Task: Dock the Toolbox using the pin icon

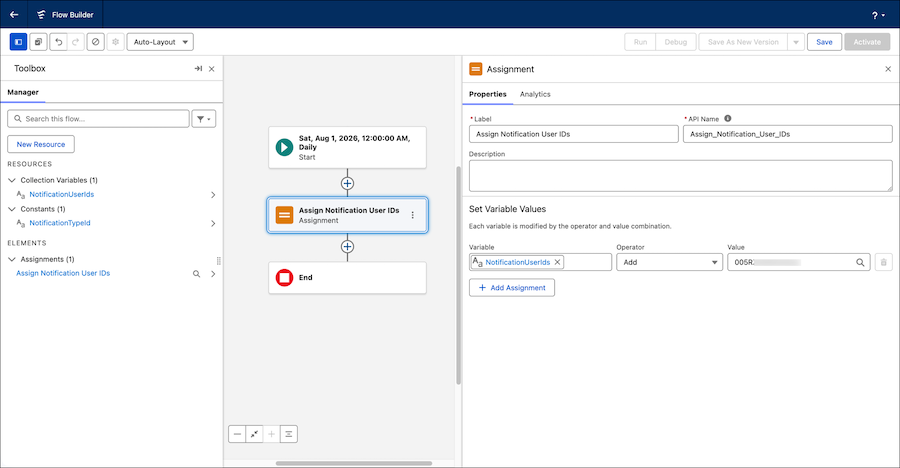Action: [198, 68]
